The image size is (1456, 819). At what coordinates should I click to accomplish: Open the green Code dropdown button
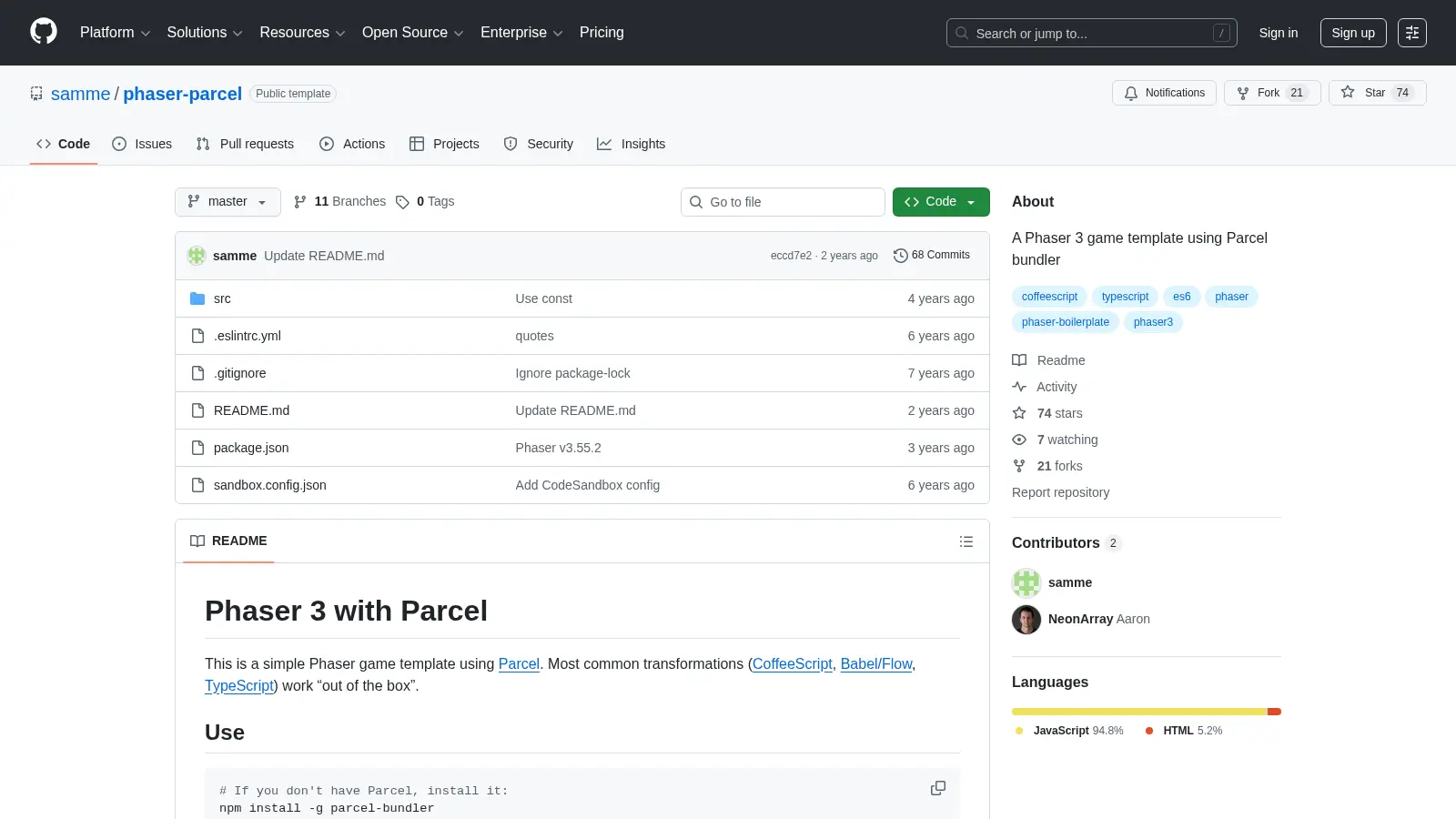pyautogui.click(x=941, y=202)
